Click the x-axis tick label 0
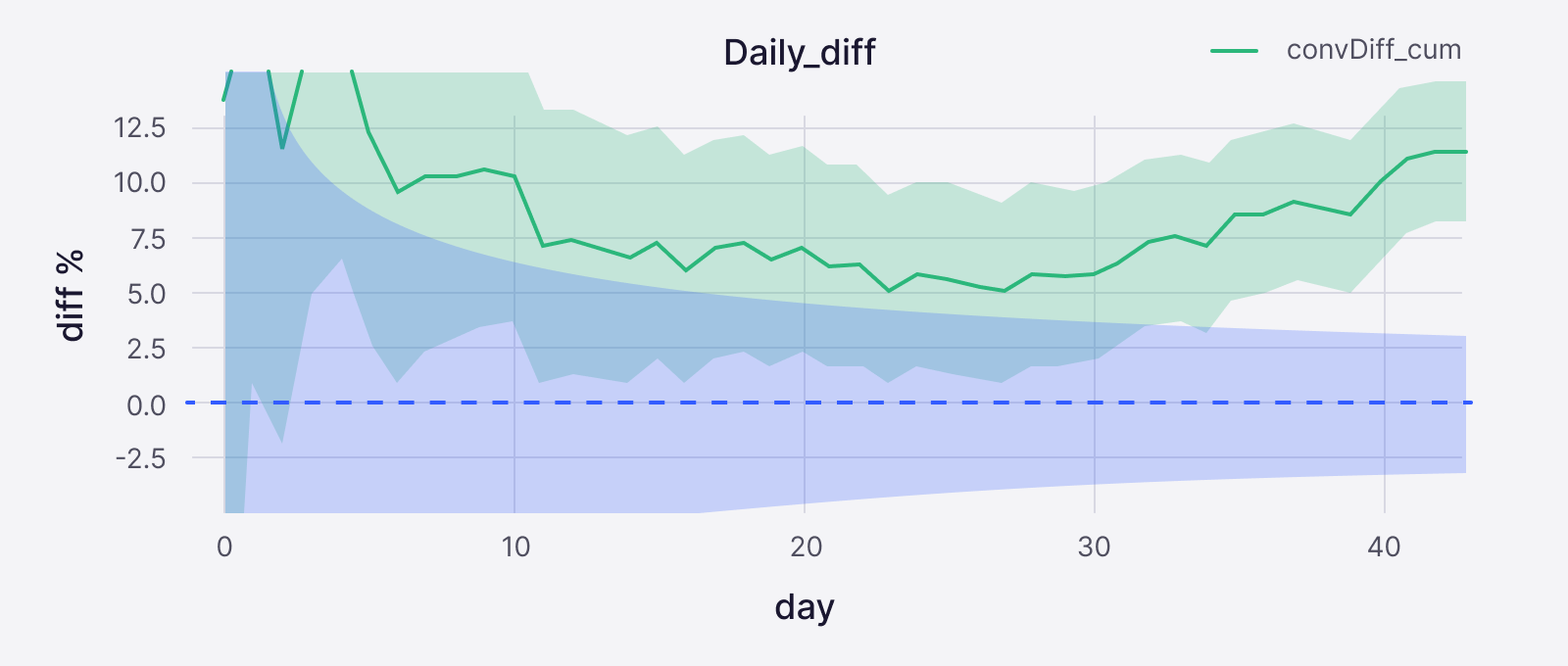This screenshot has width=1568, height=666. 224,547
